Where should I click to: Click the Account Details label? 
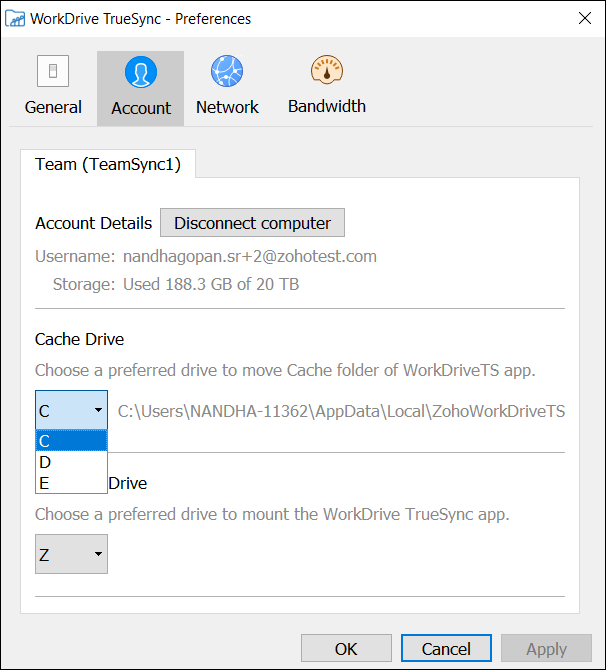[x=94, y=223]
